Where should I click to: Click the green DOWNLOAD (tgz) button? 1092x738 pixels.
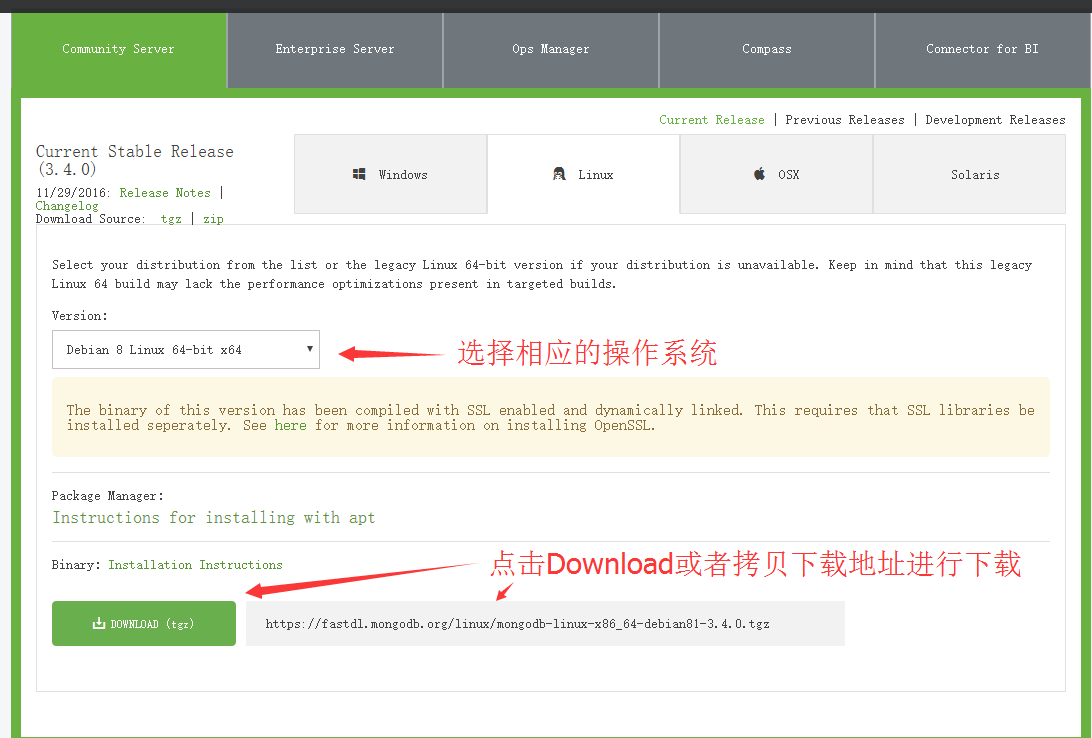click(x=143, y=623)
